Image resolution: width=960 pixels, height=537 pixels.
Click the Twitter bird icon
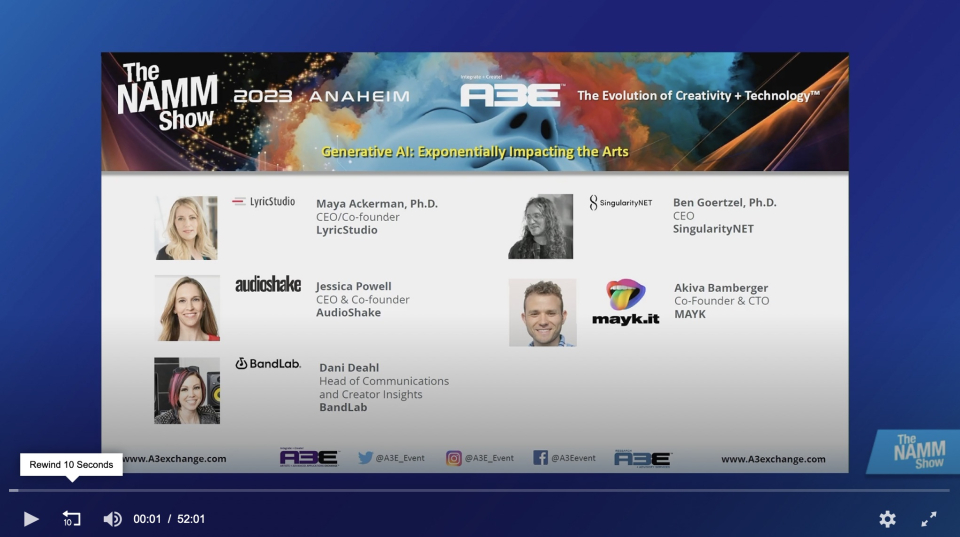coord(366,458)
